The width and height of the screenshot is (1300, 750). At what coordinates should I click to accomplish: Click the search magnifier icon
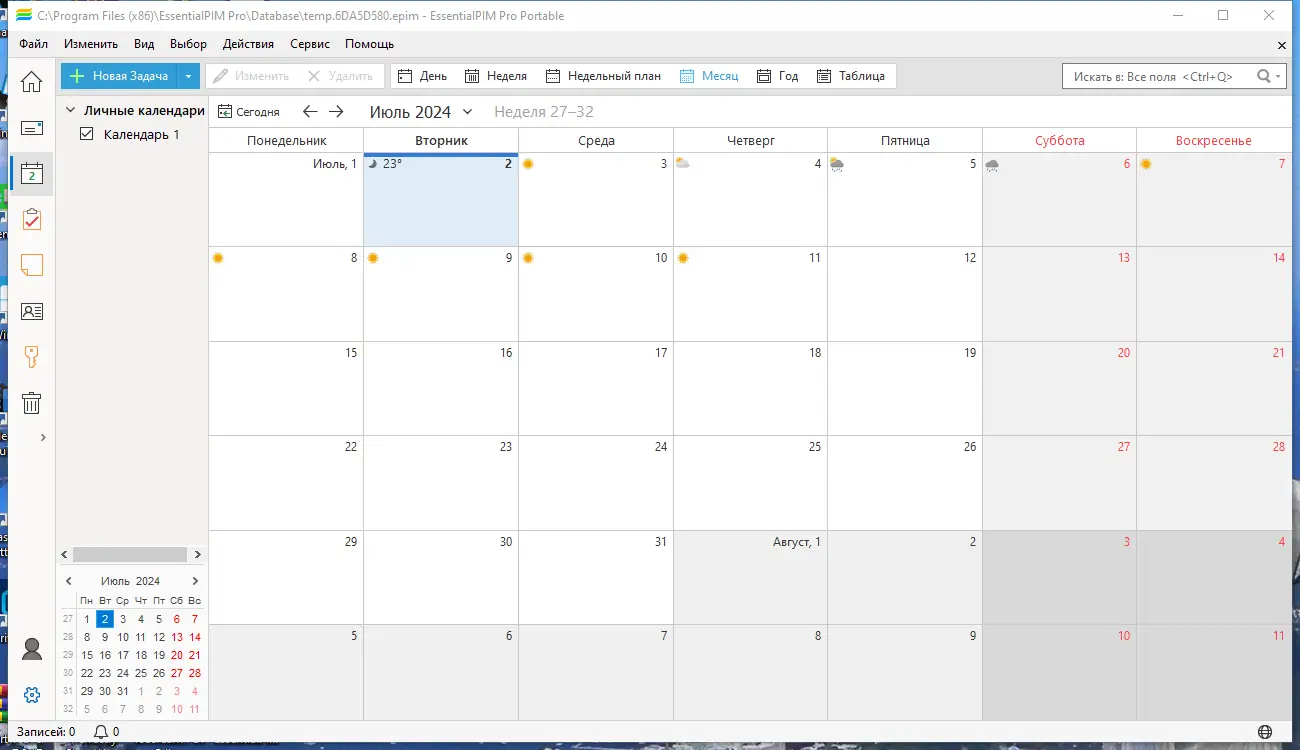1264,76
